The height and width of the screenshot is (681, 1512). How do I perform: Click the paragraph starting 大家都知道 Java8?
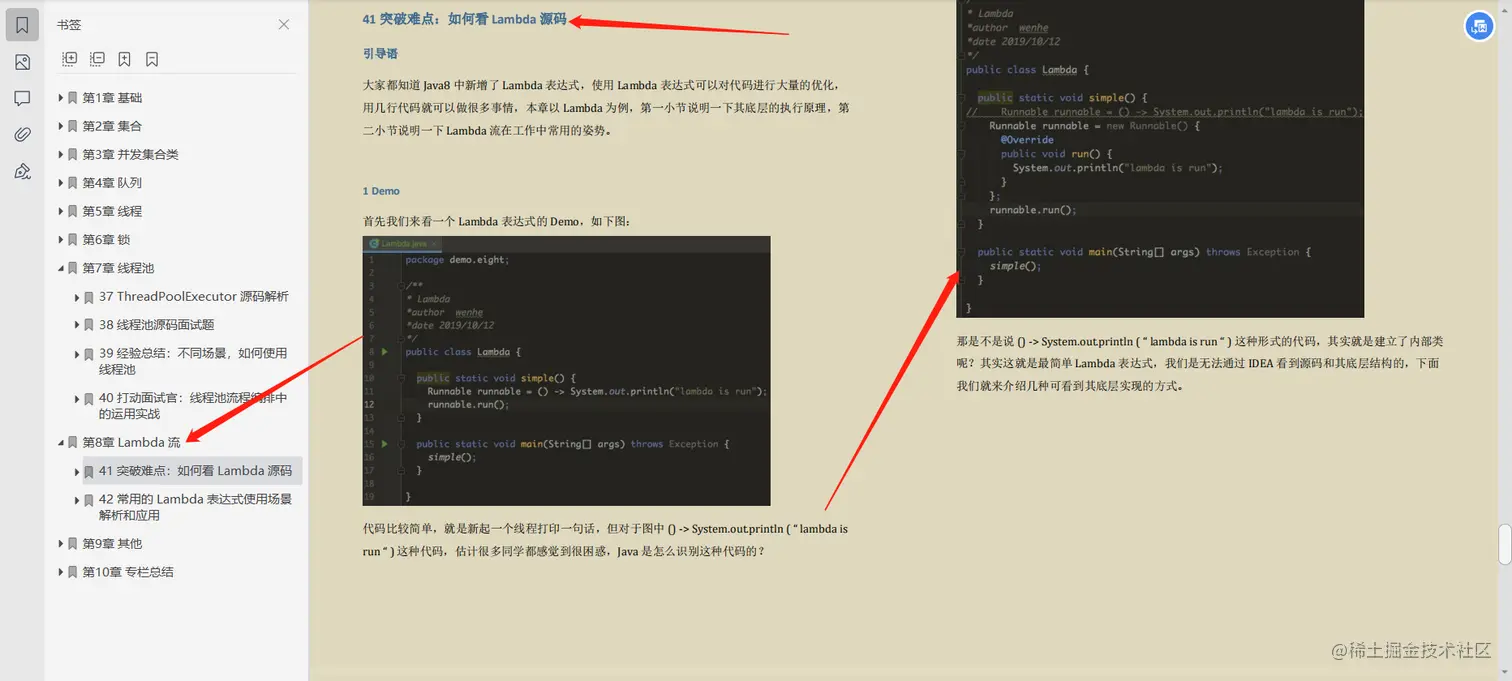pos(606,108)
